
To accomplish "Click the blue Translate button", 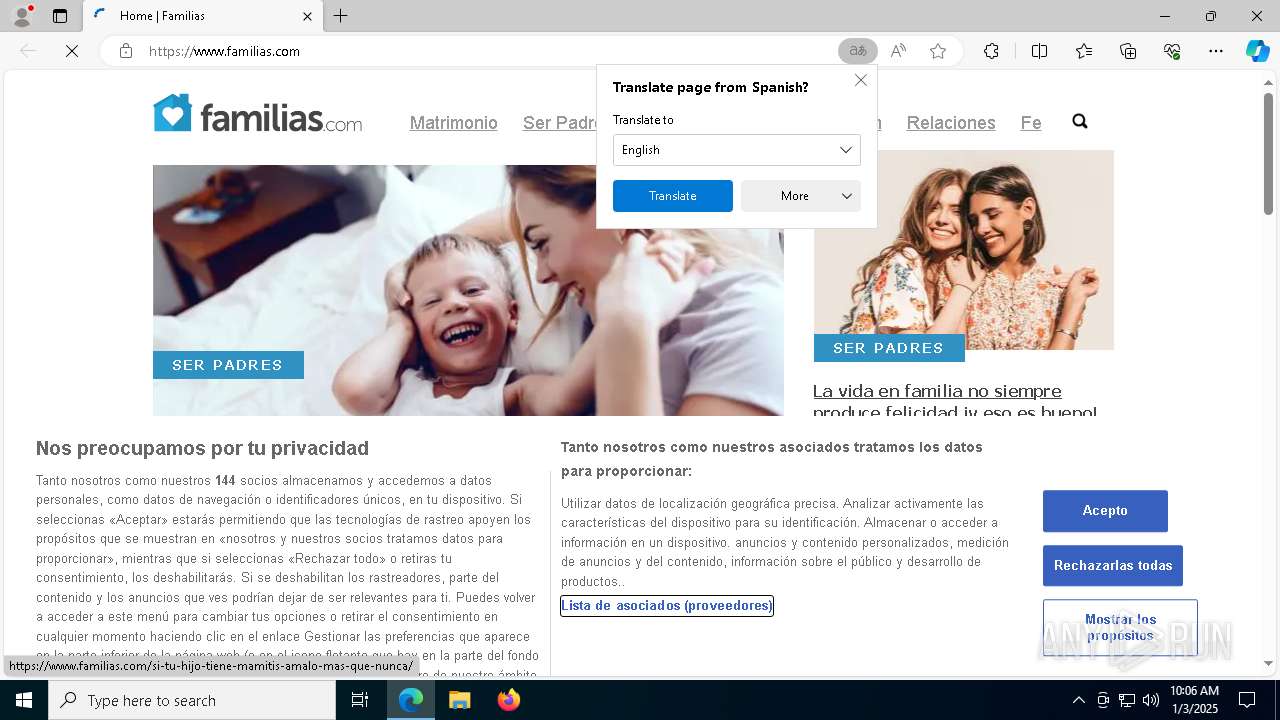I will tap(673, 196).
